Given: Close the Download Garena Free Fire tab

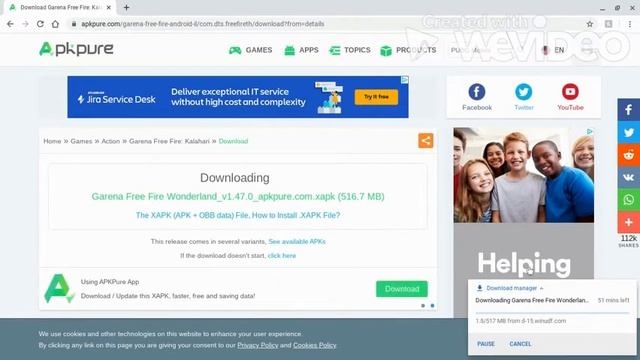Looking at the screenshot, I should tap(109, 7).
